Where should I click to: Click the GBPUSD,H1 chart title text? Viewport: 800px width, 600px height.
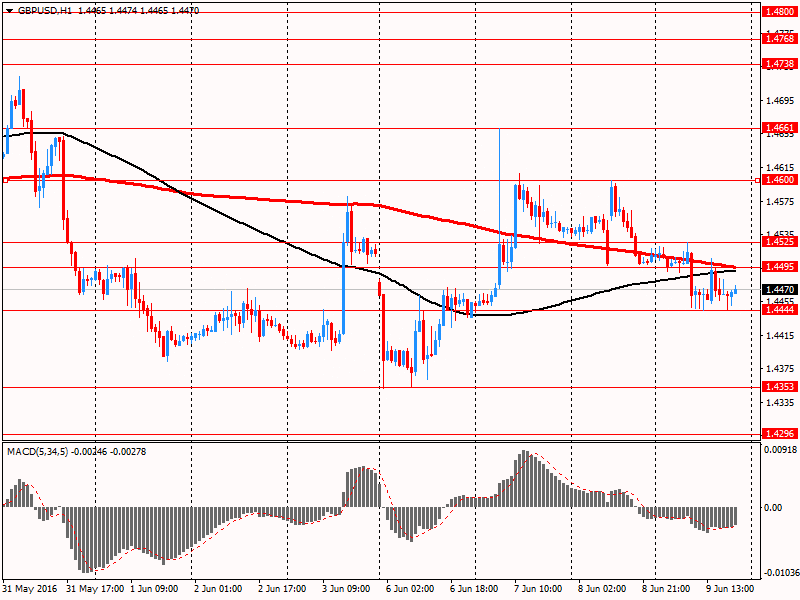(45, 10)
